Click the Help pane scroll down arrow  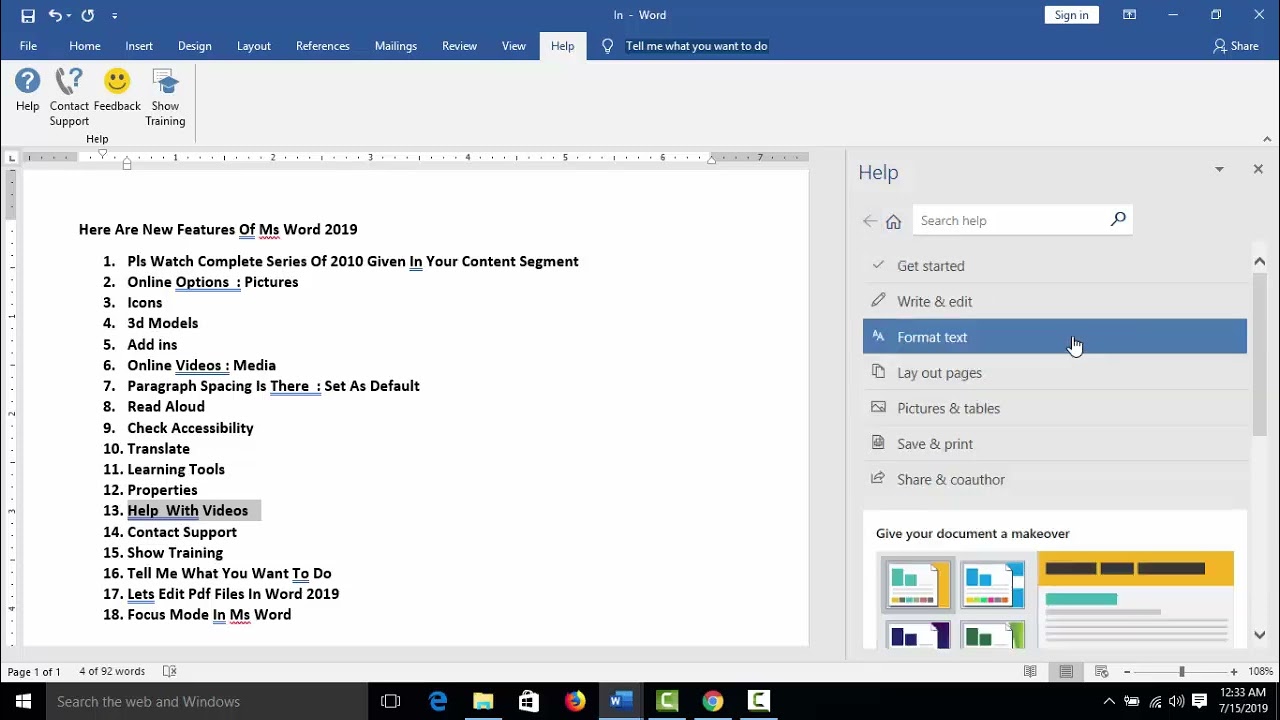tap(1259, 634)
